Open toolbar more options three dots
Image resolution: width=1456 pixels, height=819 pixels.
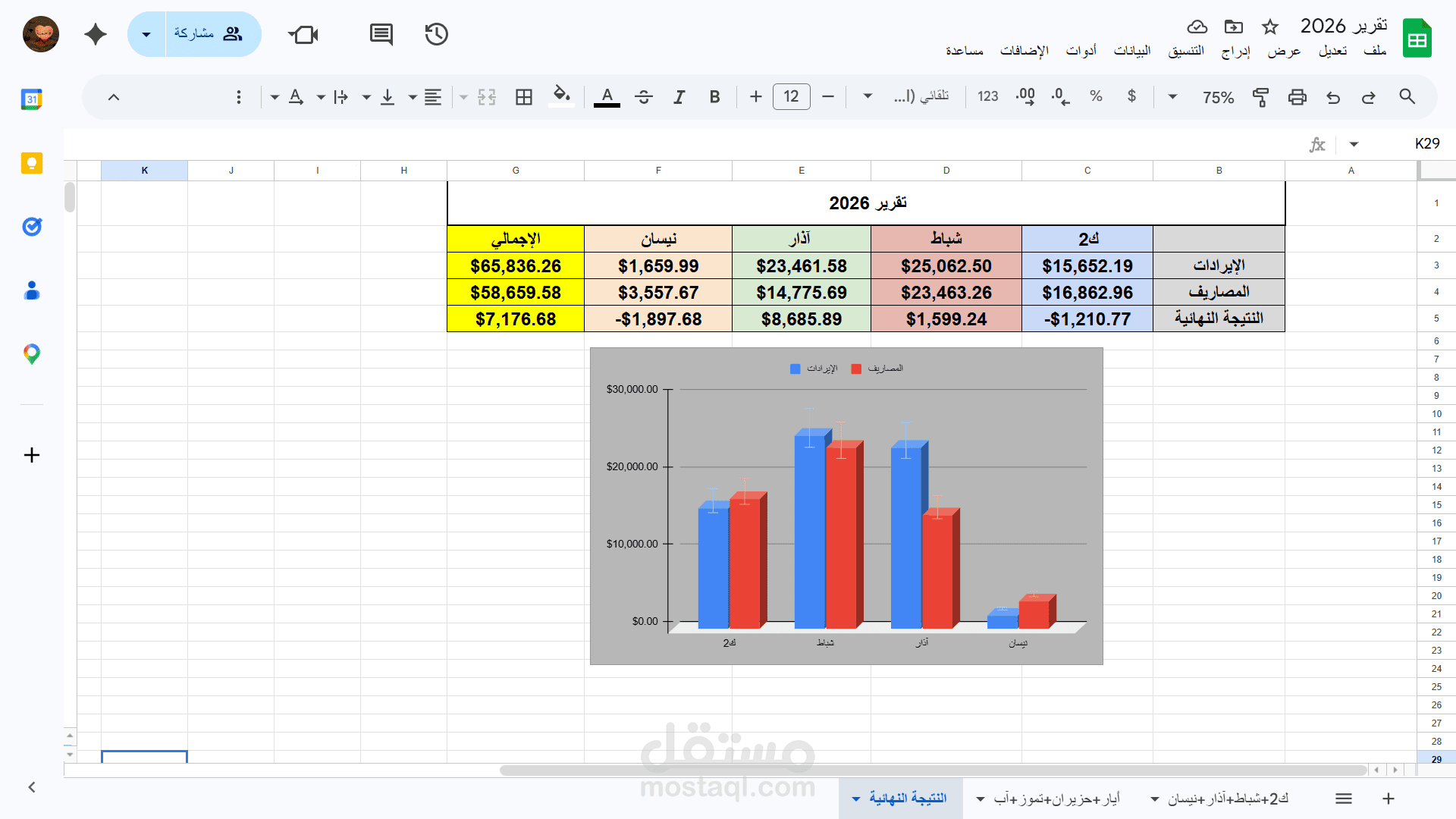click(x=238, y=97)
